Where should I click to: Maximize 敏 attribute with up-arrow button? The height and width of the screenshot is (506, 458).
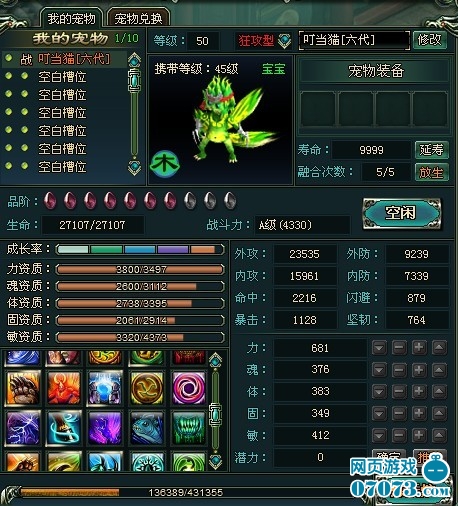439,435
